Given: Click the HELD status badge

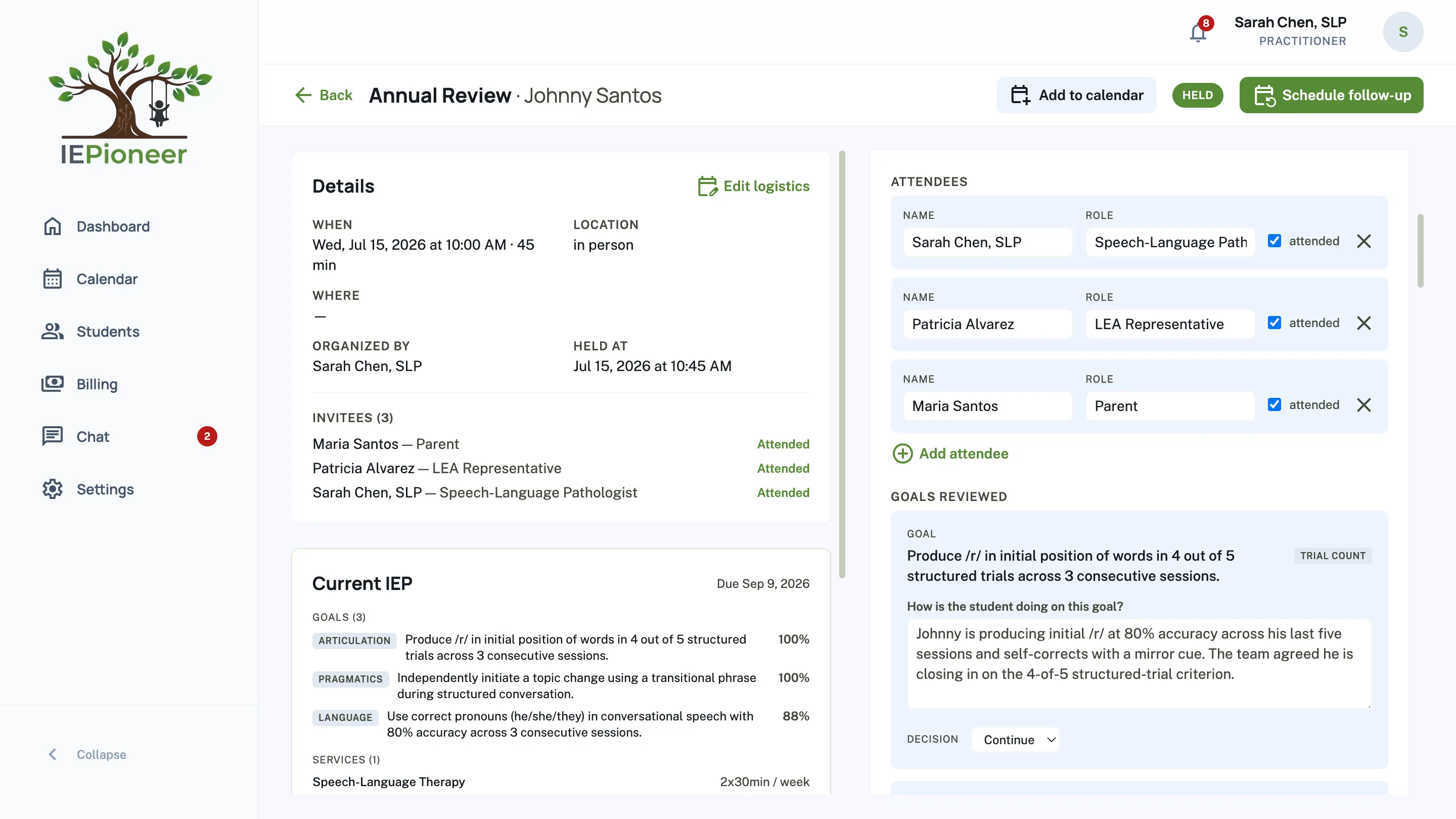Looking at the screenshot, I should 1197,95.
